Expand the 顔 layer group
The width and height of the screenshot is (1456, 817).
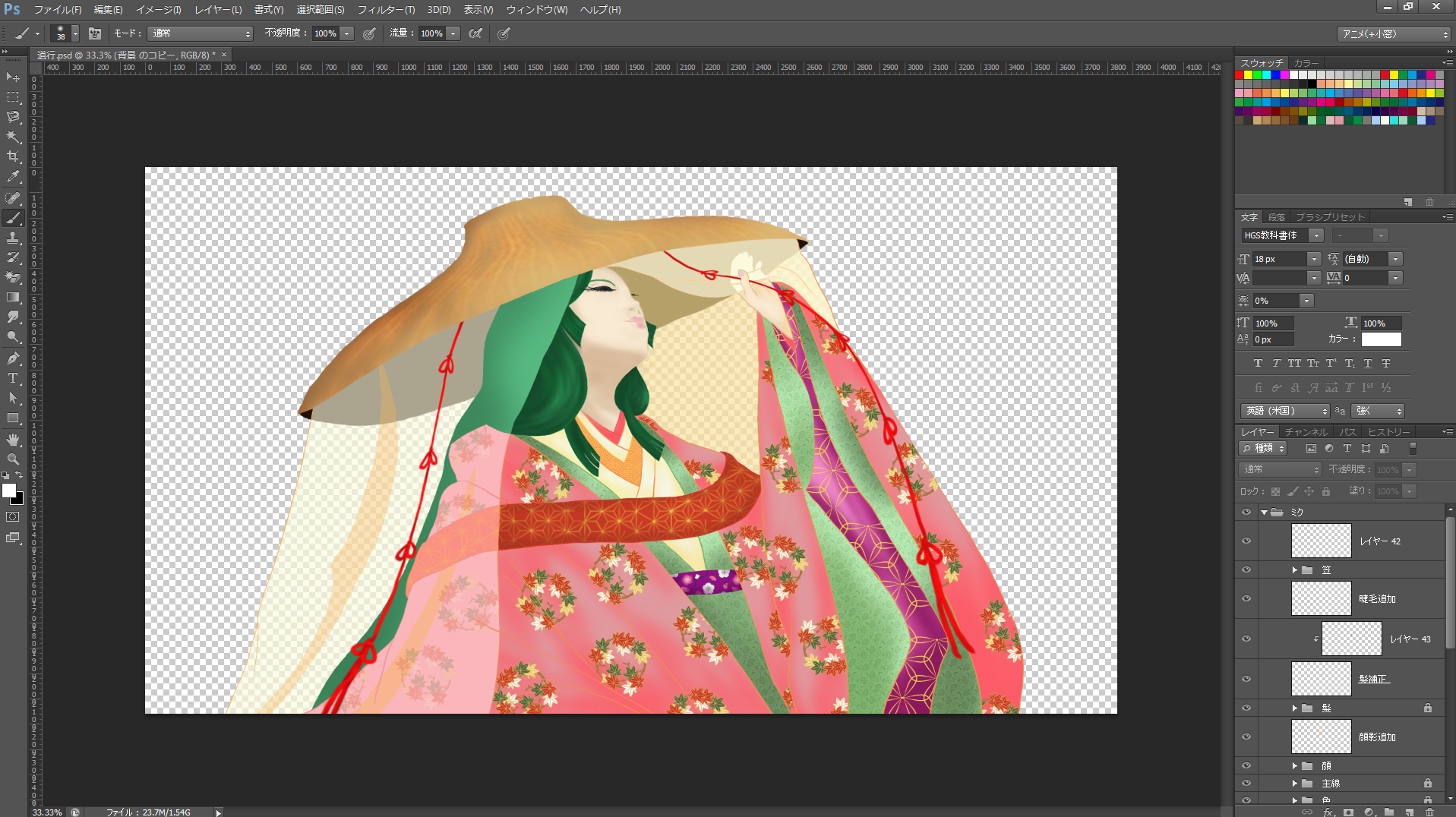1295,765
